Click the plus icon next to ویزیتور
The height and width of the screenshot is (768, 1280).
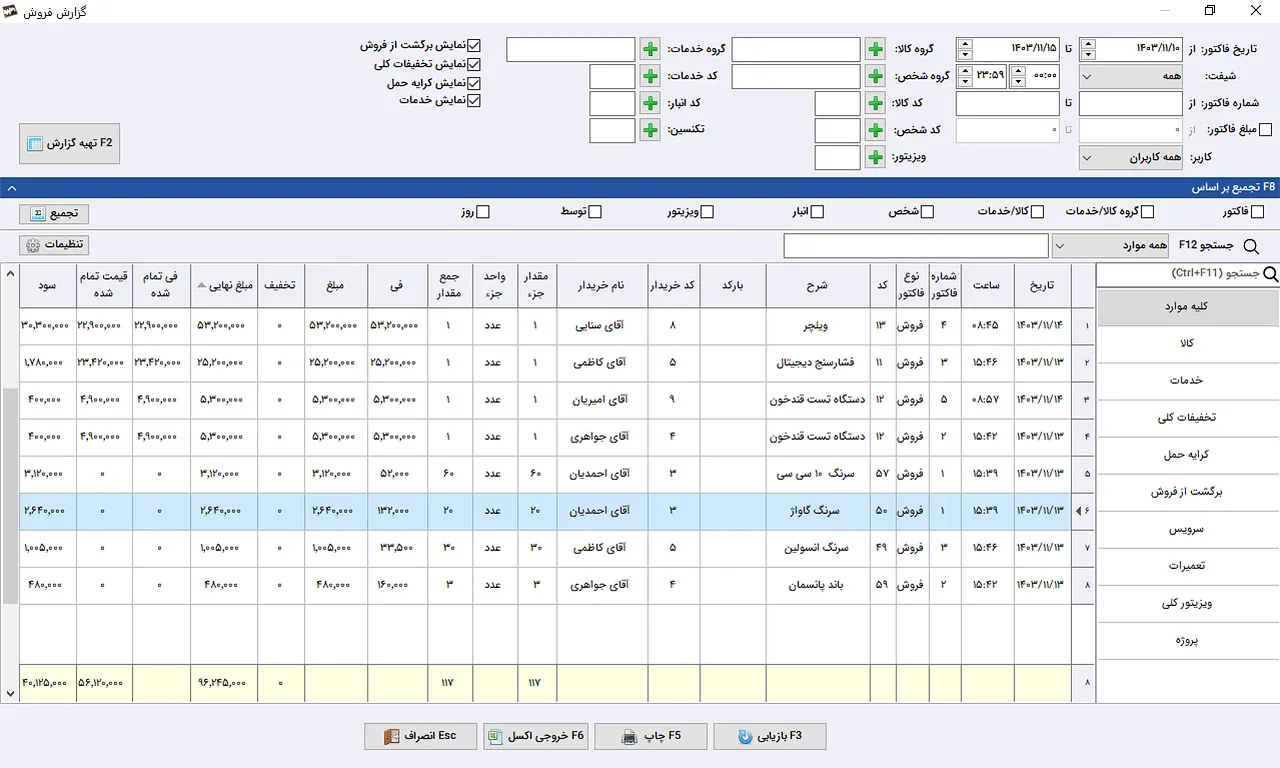click(x=875, y=157)
